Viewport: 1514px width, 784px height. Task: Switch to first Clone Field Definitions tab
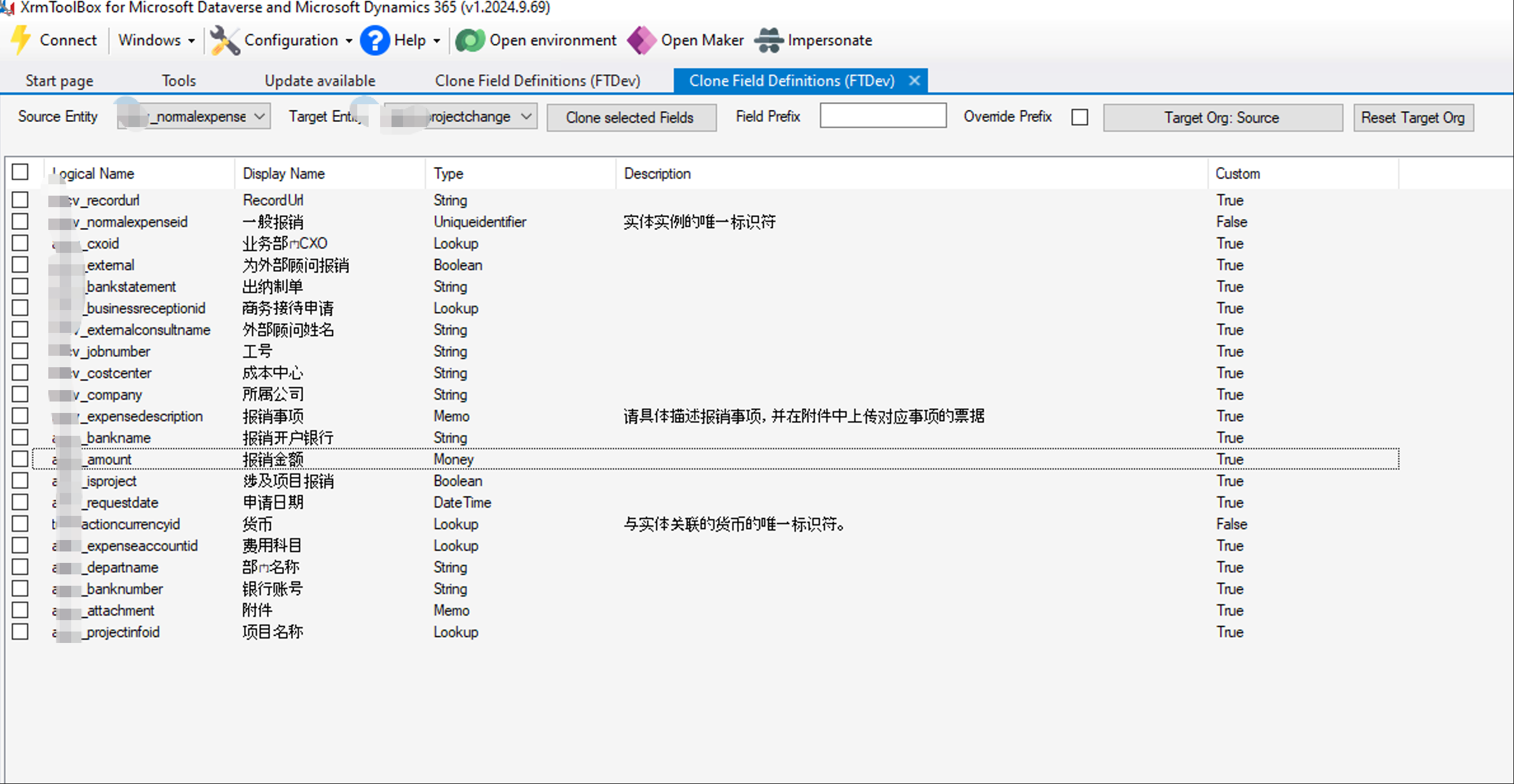click(x=538, y=81)
